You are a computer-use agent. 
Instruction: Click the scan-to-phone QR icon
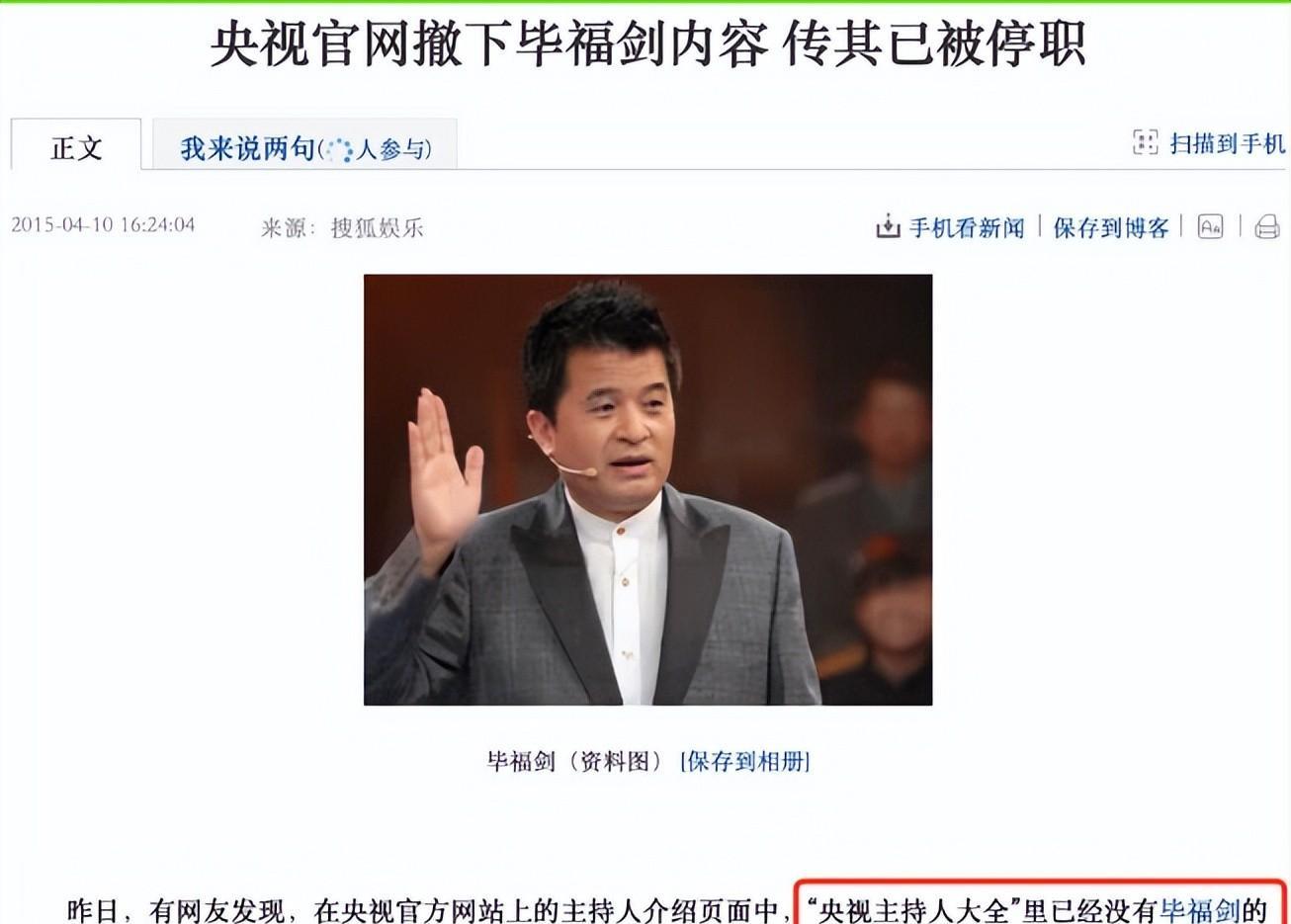pyautogui.click(x=1145, y=143)
